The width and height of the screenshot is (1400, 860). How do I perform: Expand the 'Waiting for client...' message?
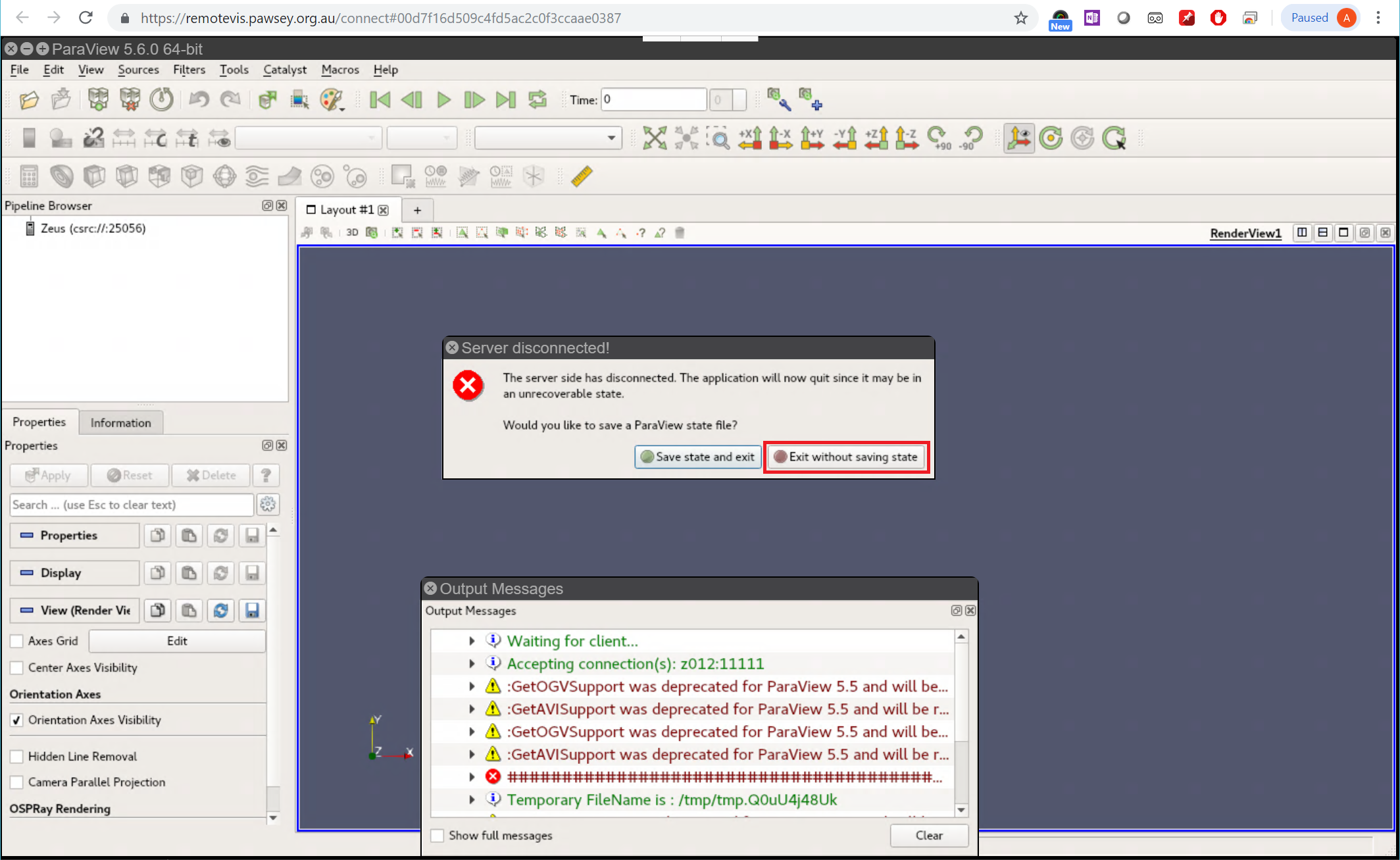(x=472, y=641)
